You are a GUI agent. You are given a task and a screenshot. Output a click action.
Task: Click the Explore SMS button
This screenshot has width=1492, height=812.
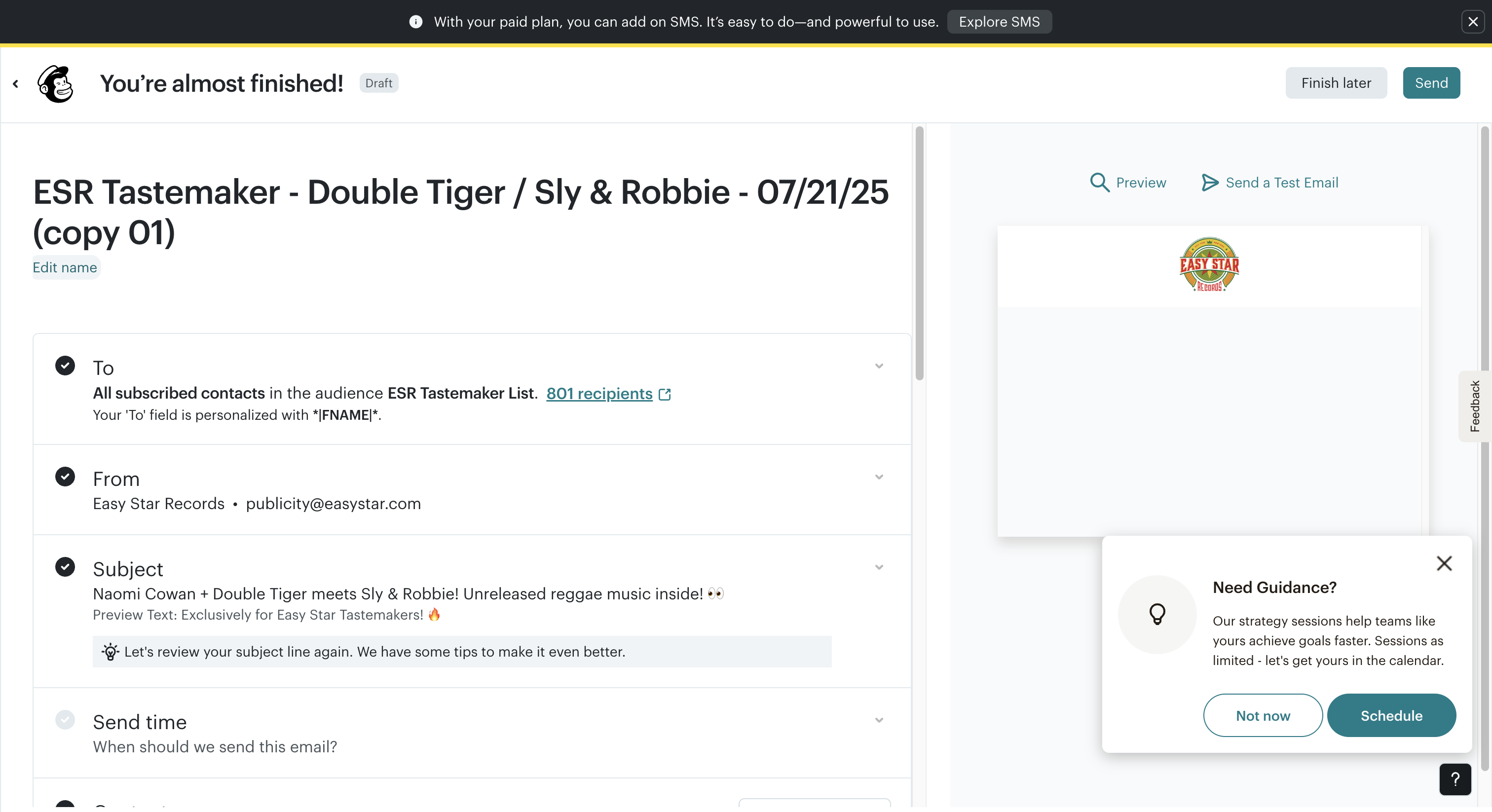click(999, 21)
